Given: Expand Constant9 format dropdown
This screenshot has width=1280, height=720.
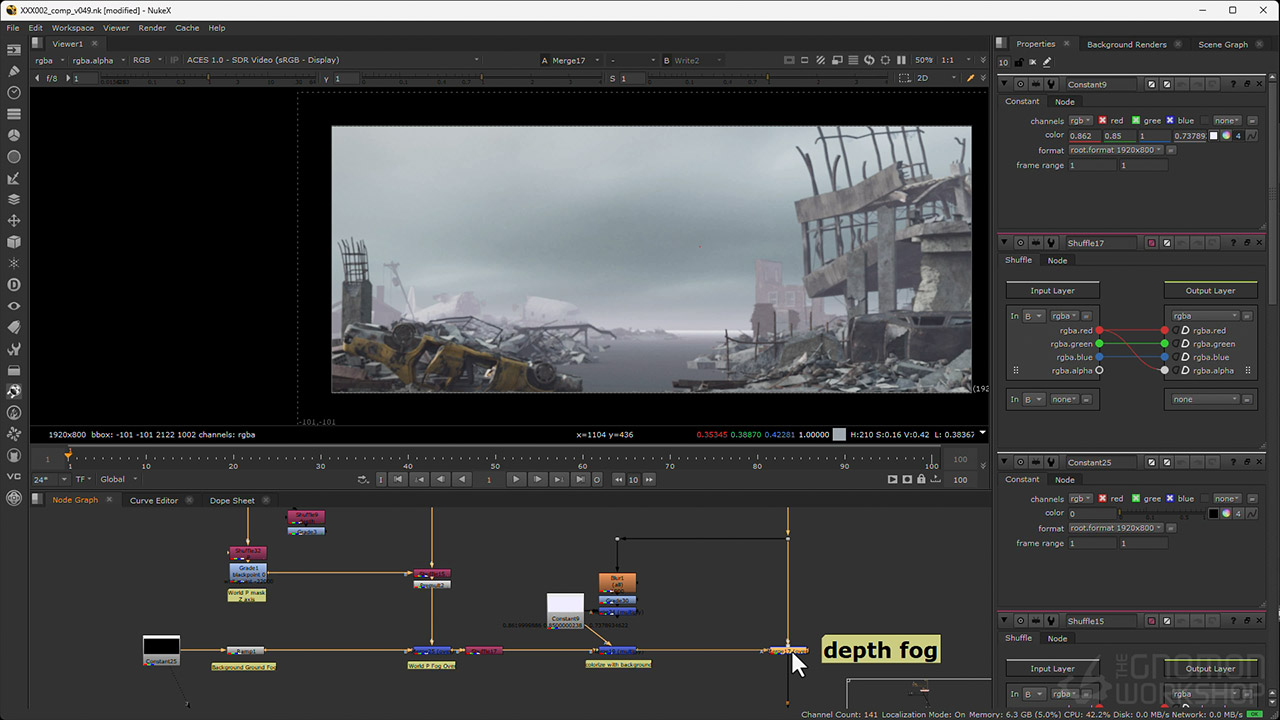Looking at the screenshot, I should tap(1115, 150).
